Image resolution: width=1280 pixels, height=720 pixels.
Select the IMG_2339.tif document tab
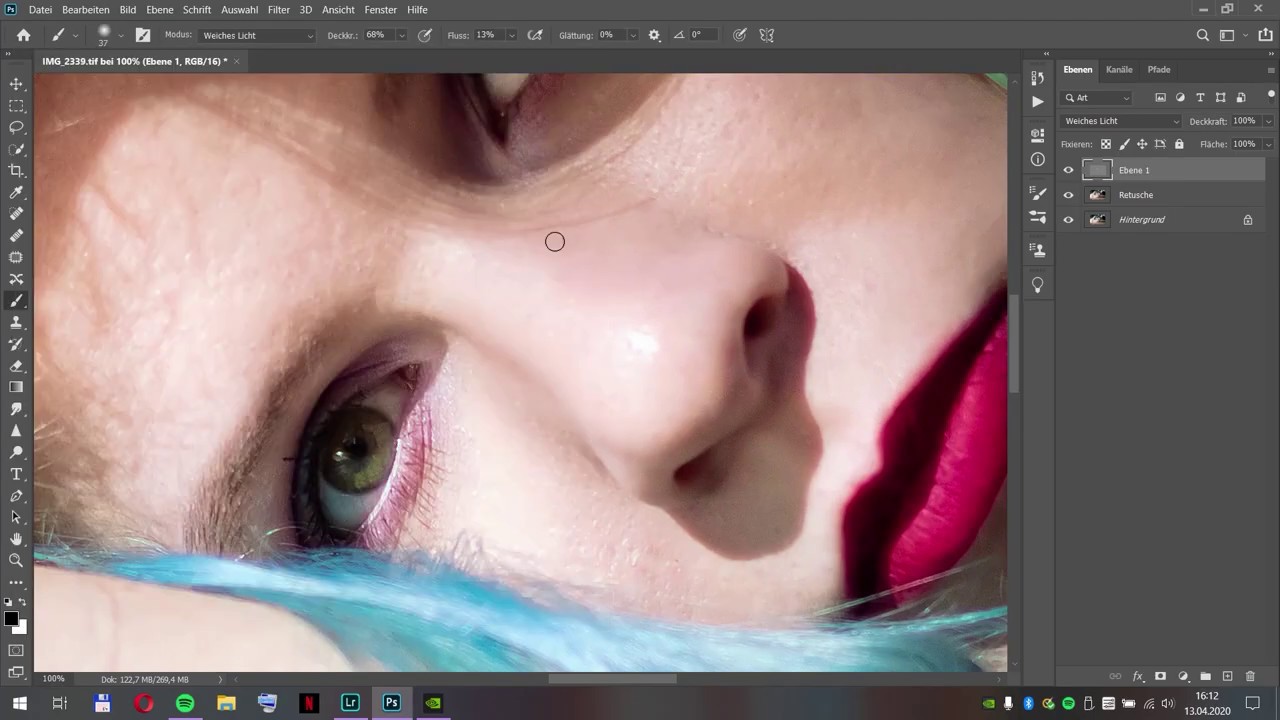click(134, 61)
